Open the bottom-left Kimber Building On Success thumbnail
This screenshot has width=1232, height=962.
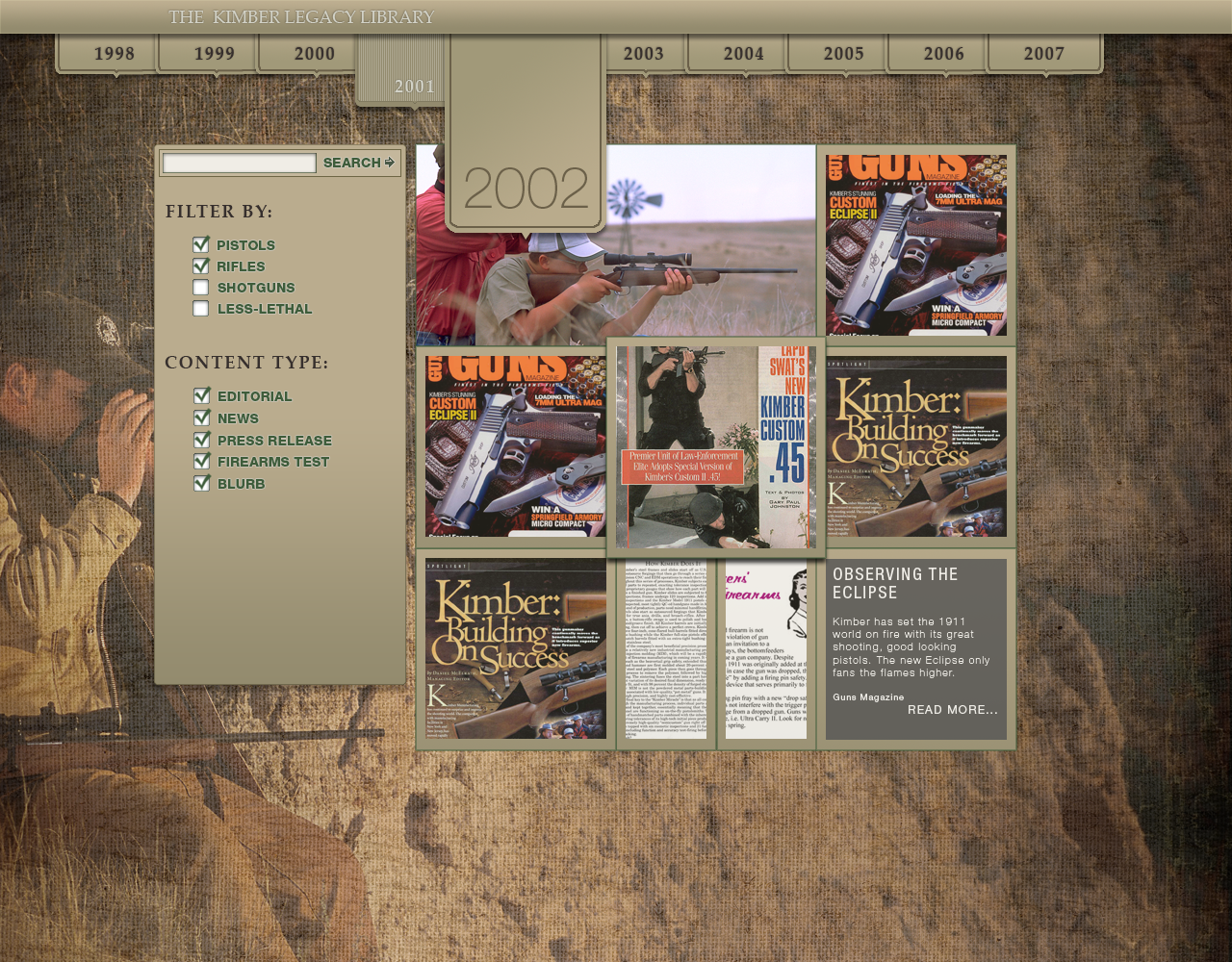[516, 648]
